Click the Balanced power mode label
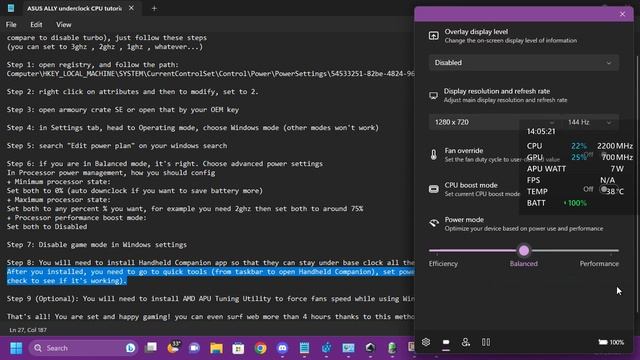 coord(524,264)
